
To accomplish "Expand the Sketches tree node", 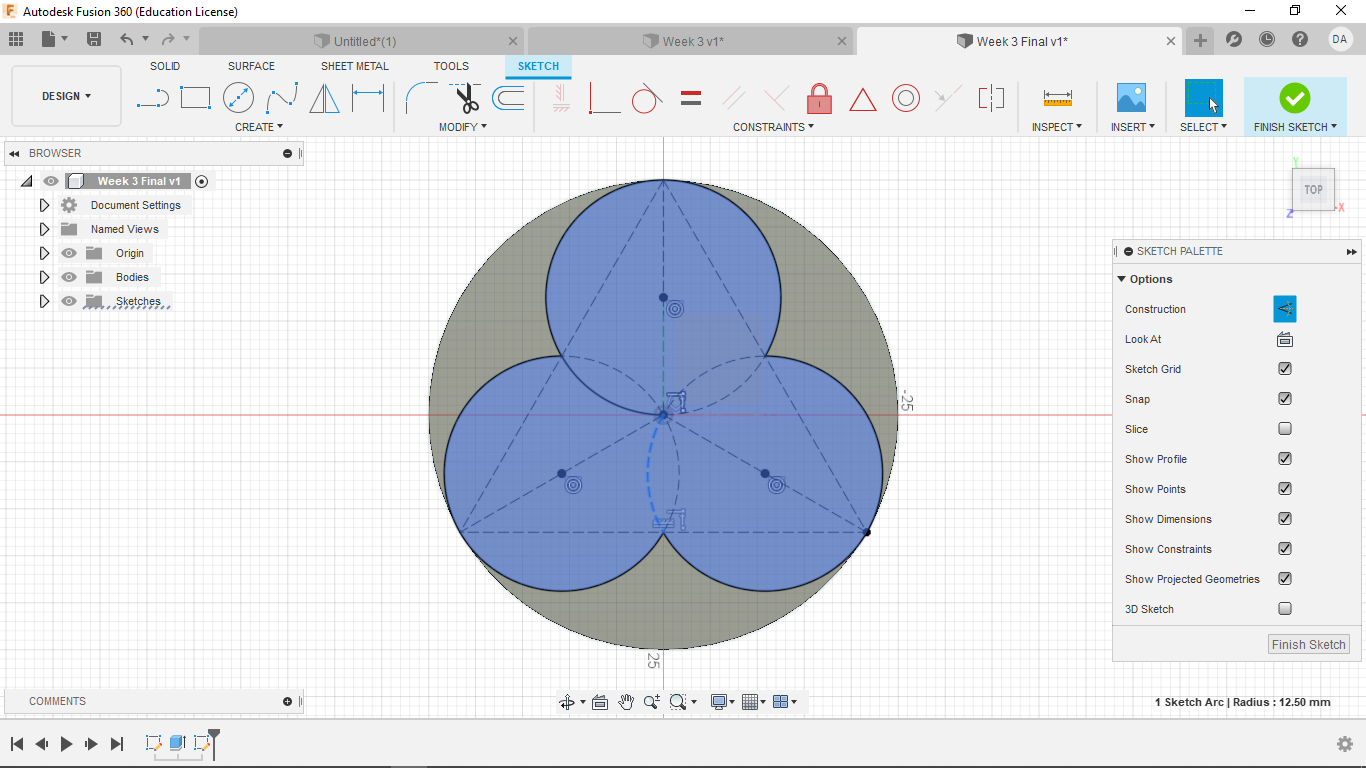I will pos(44,301).
